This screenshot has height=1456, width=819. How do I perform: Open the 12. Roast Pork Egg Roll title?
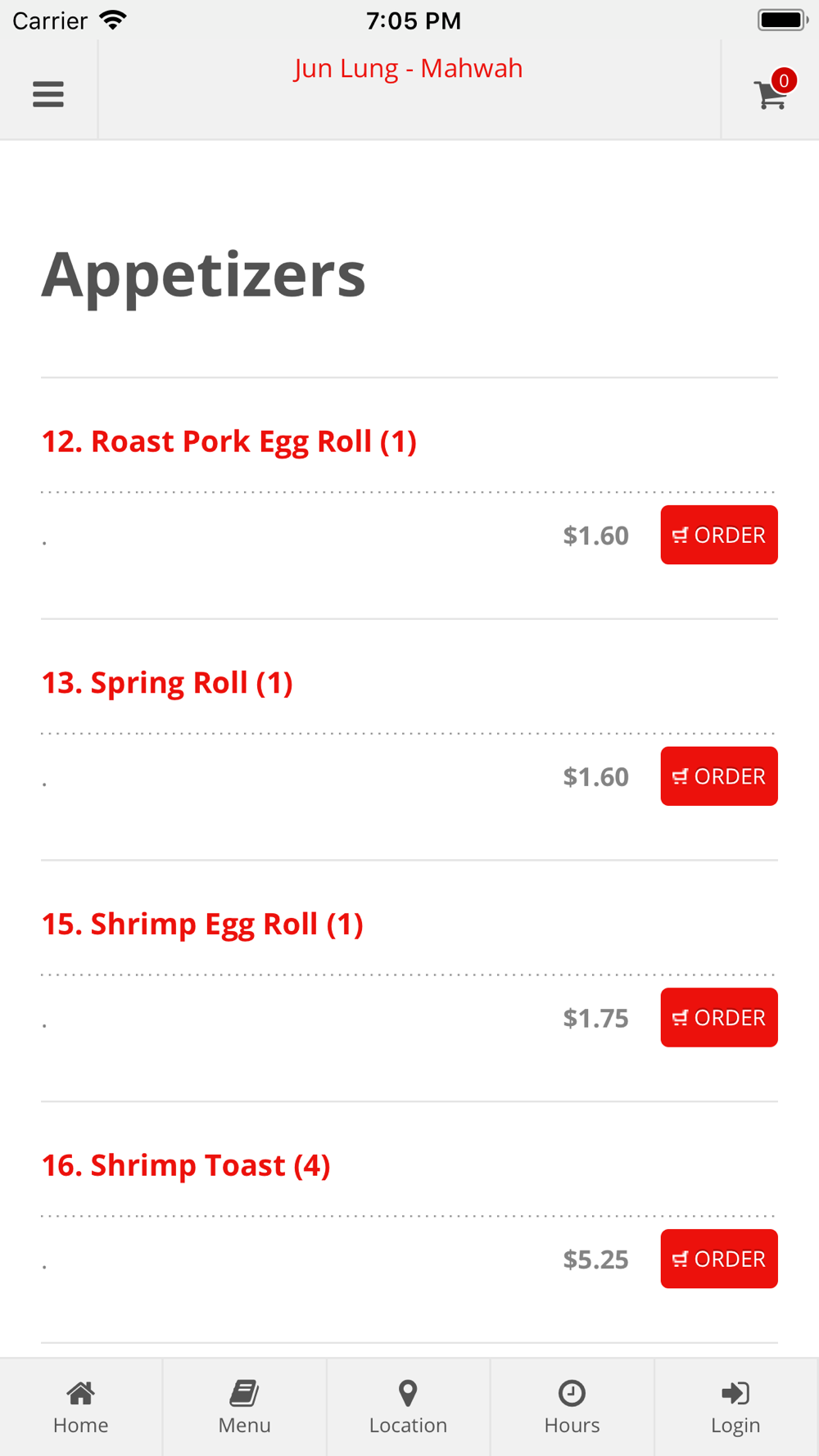click(x=229, y=441)
